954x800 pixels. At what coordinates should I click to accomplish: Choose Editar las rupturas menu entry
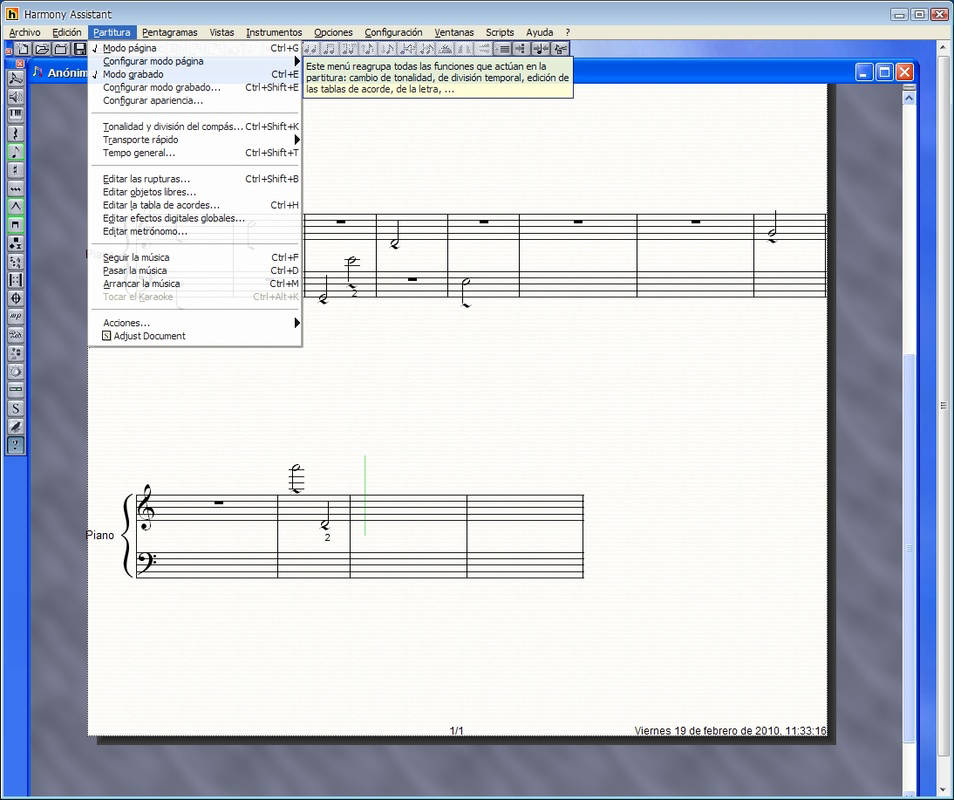click(195, 179)
